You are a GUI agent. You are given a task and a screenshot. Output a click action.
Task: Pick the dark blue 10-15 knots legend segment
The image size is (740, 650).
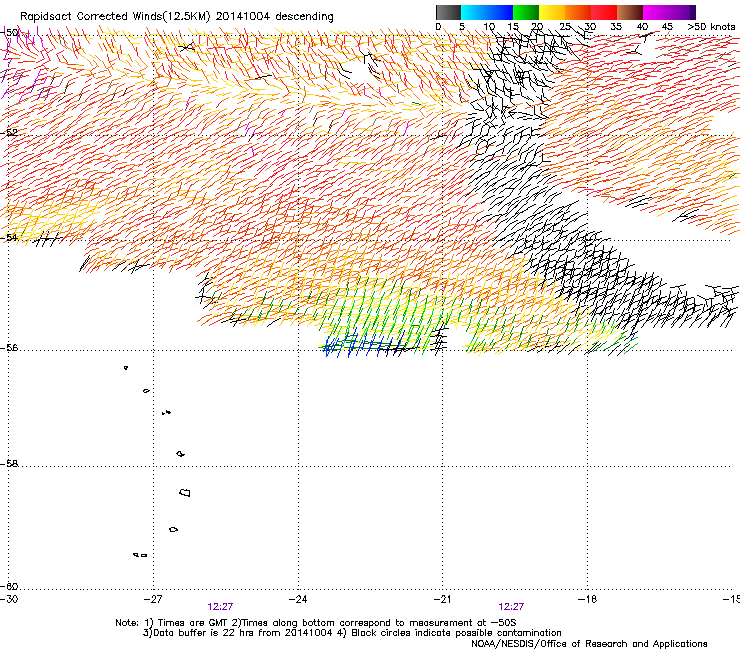click(x=500, y=12)
